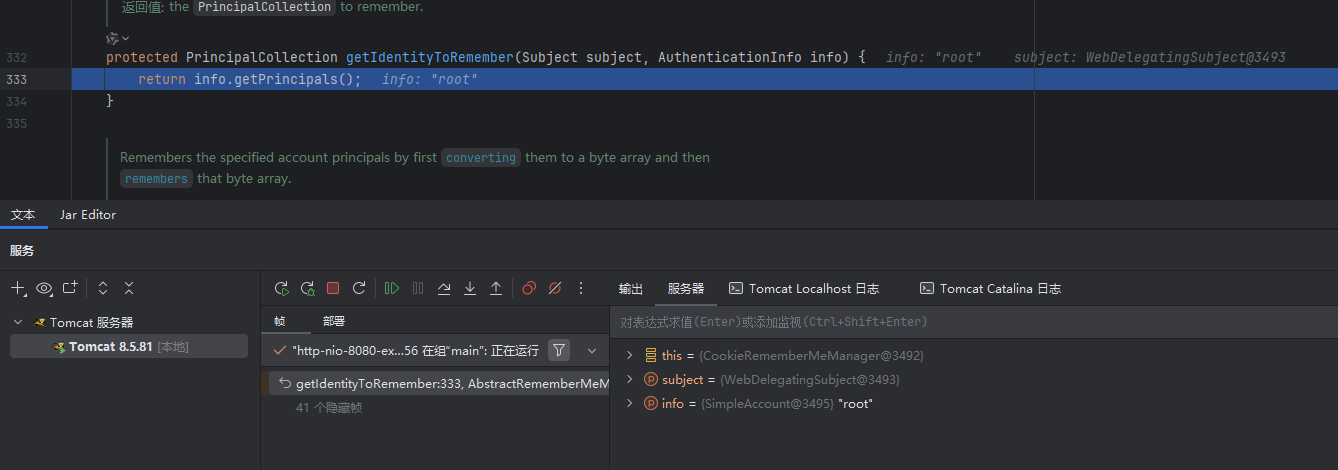The width and height of the screenshot is (1338, 470).
Task: Select the getIdentityToRemember:333 stack frame
Action: pyautogui.click(x=440, y=384)
